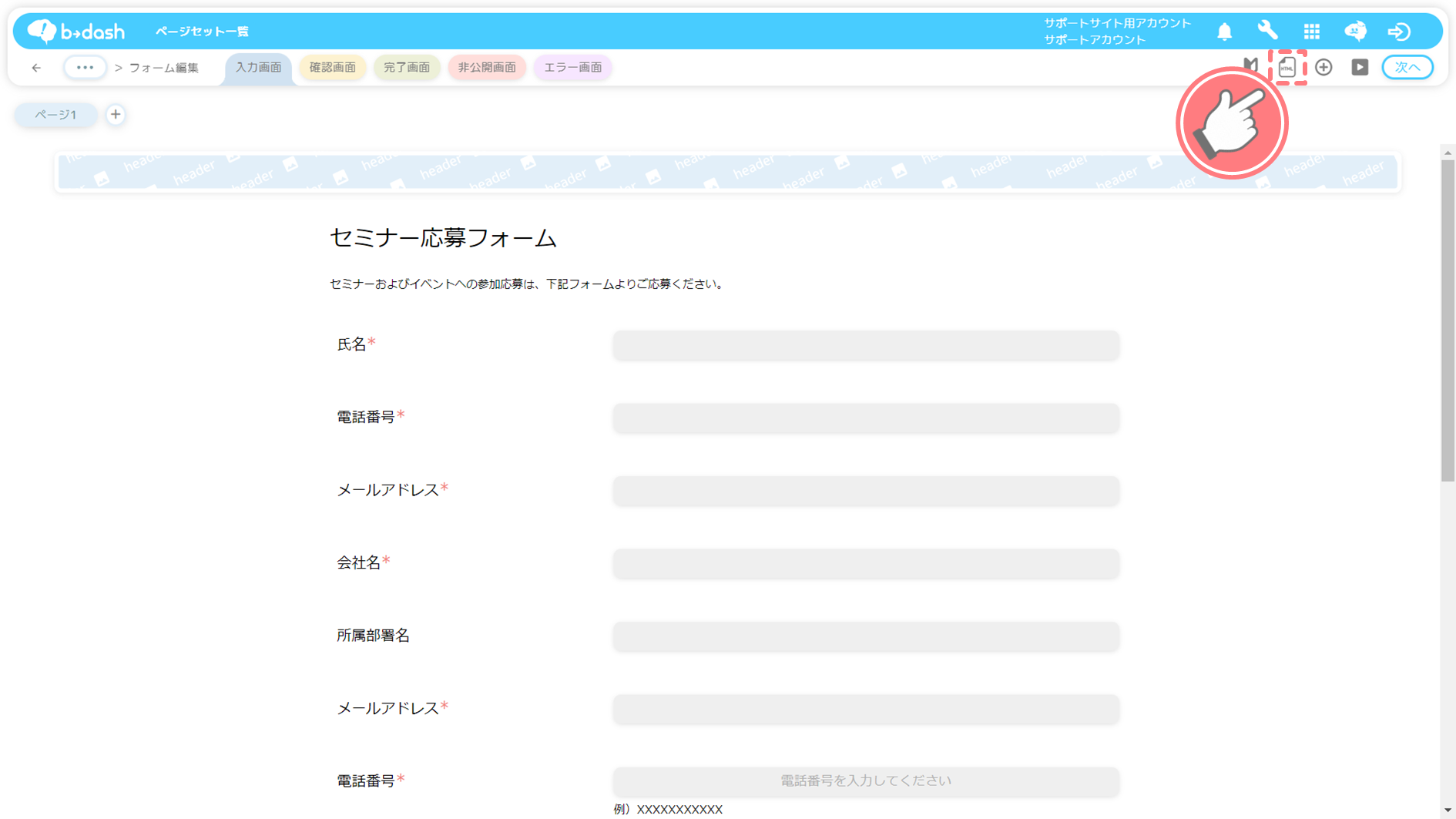
Task: Switch to エラー画面 tab
Action: (573, 68)
